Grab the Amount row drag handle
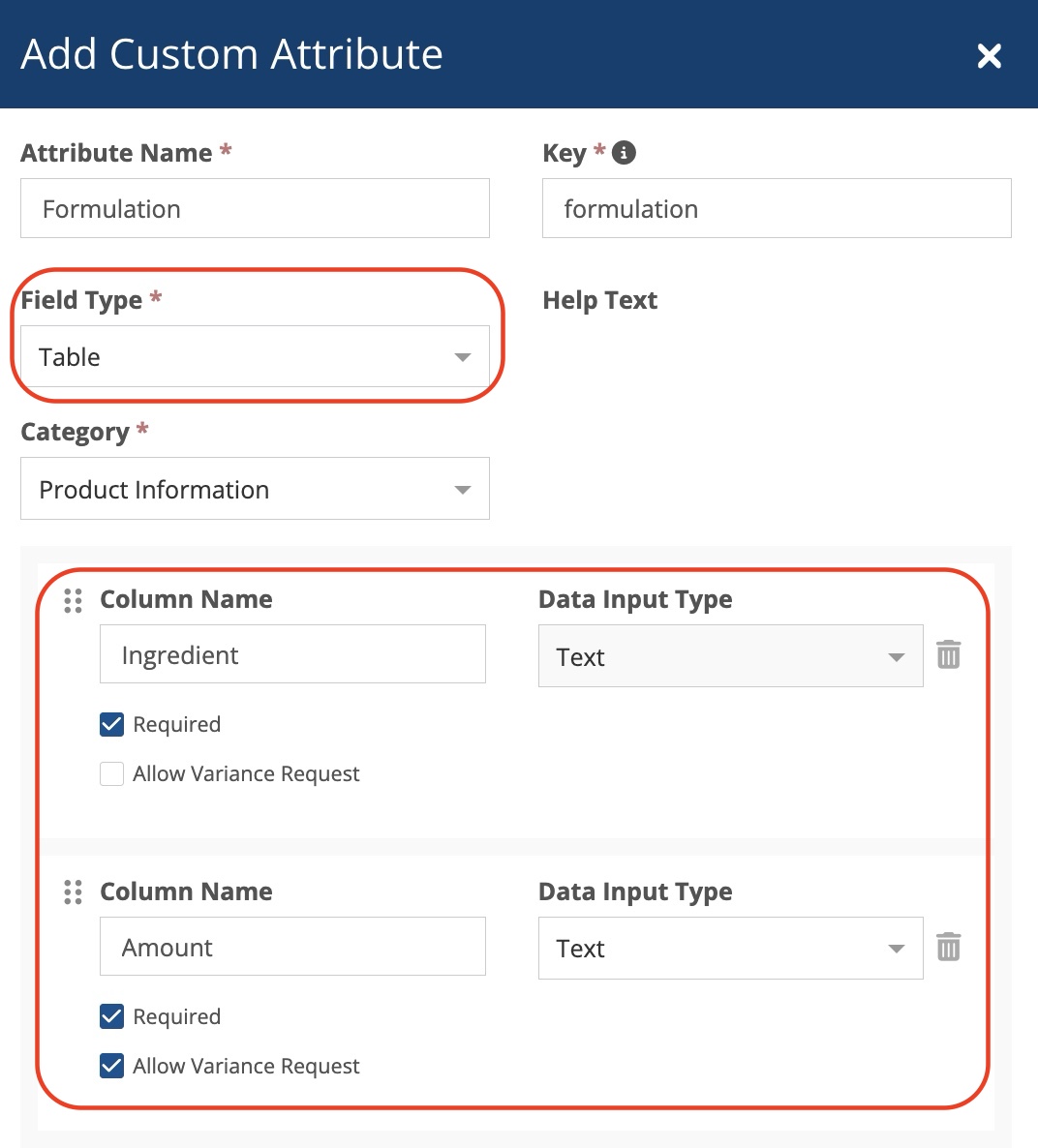This screenshot has width=1038, height=1148. pyautogui.click(x=73, y=892)
